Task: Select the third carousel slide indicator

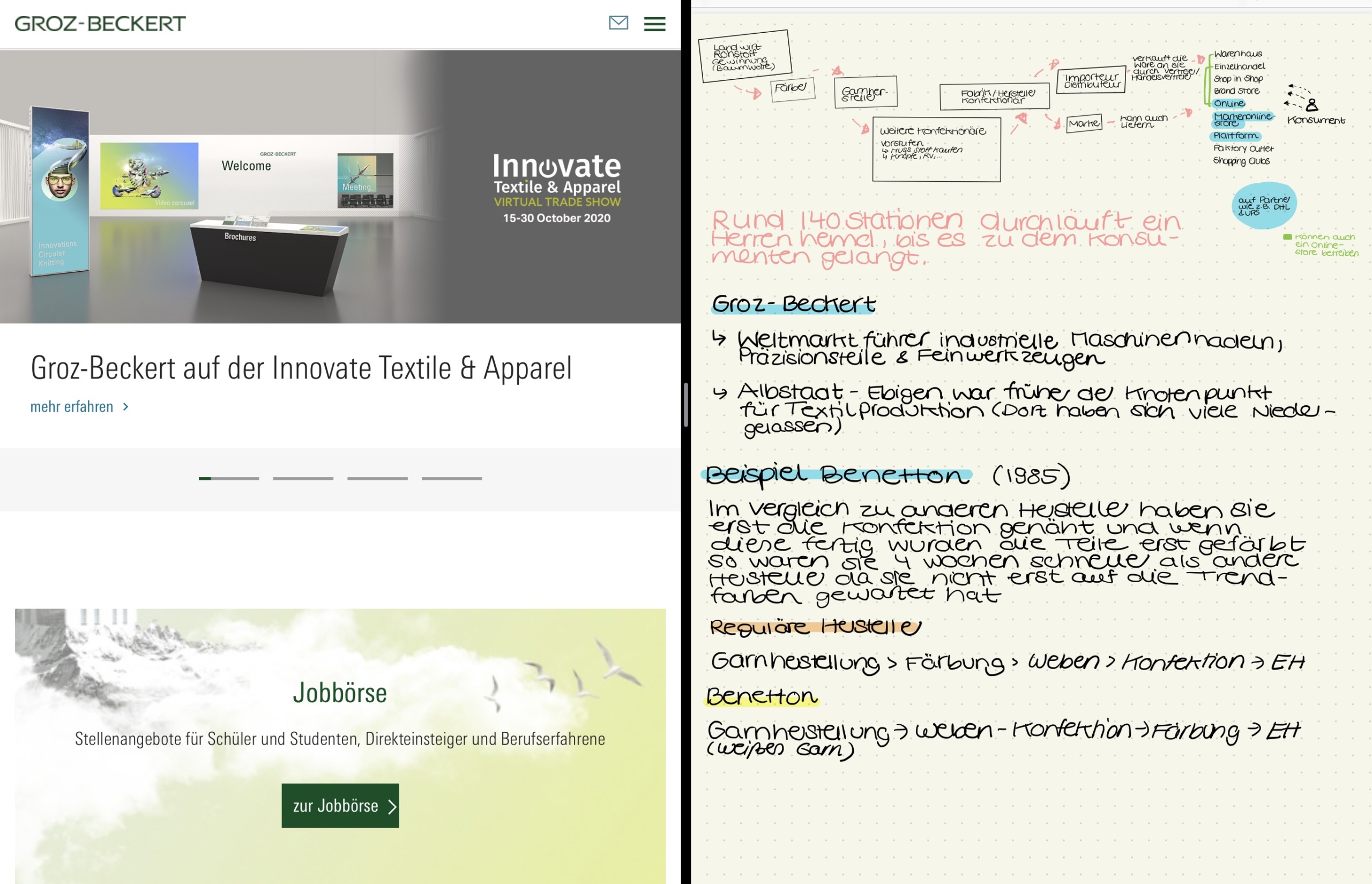Action: pos(378,478)
